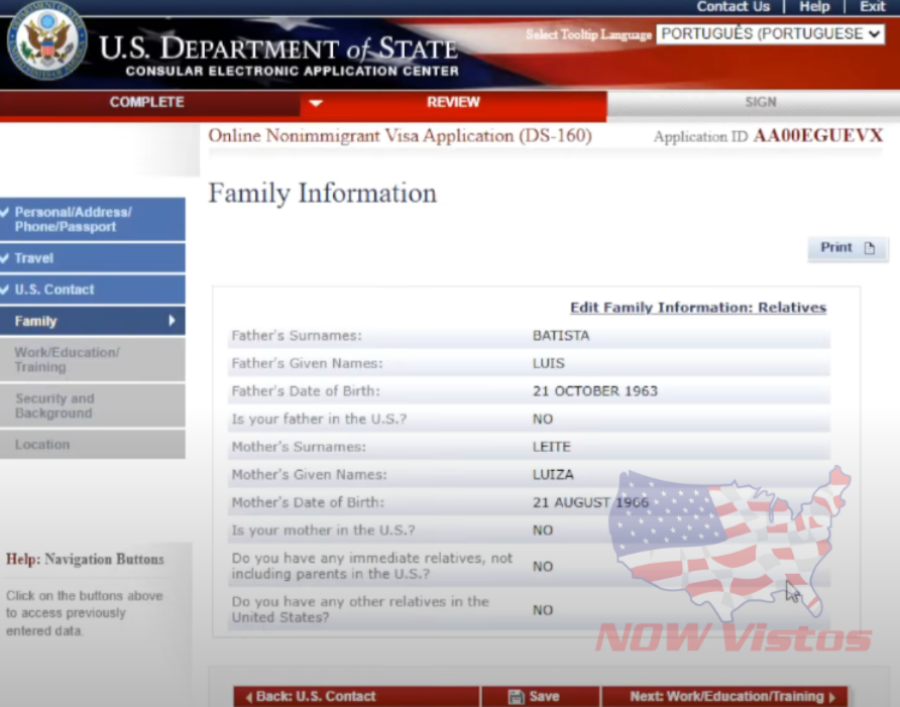Click the white arrow on Family sidebar item
Screen dimensions: 900x707
[x=172, y=321]
